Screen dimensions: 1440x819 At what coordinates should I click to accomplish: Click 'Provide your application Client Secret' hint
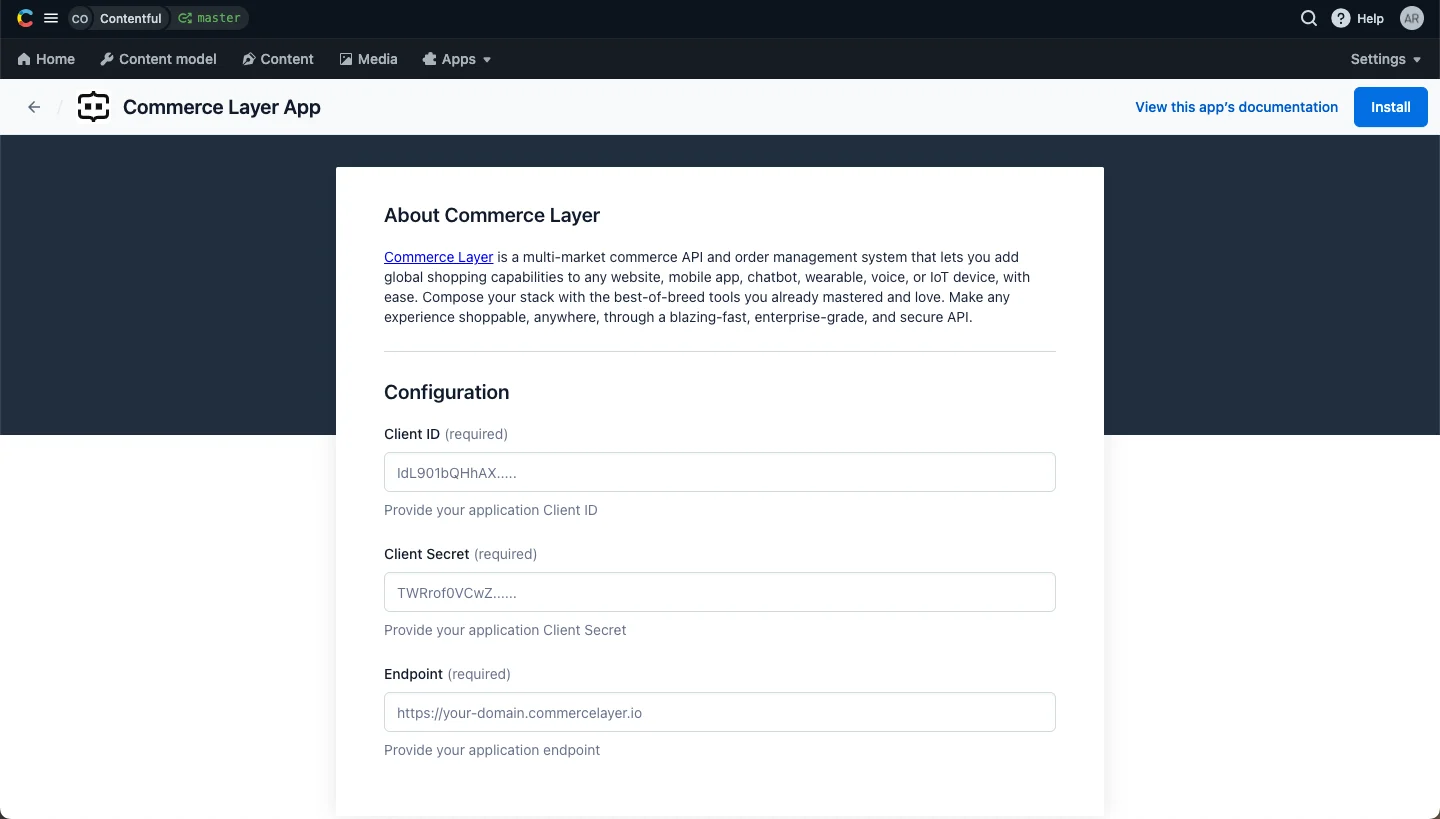point(505,630)
